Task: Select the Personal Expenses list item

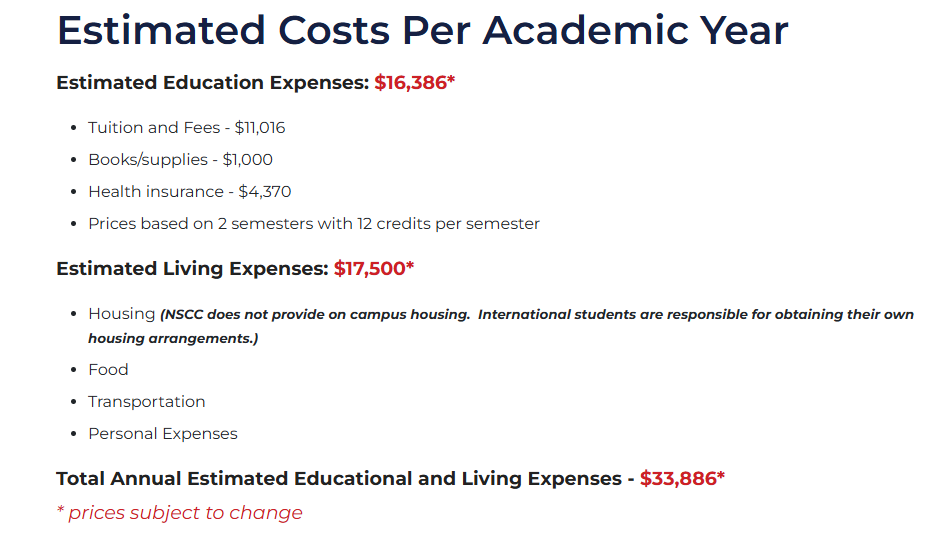Action: pos(162,434)
